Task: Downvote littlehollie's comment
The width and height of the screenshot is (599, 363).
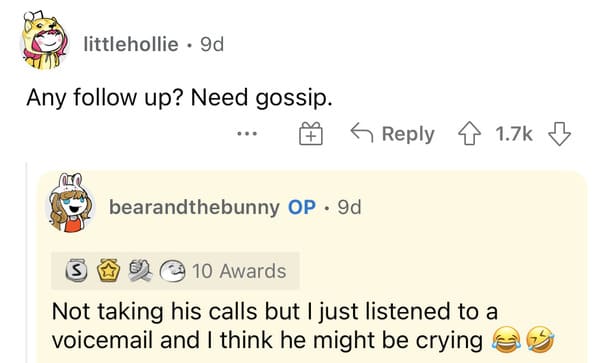Action: pyautogui.click(x=559, y=134)
